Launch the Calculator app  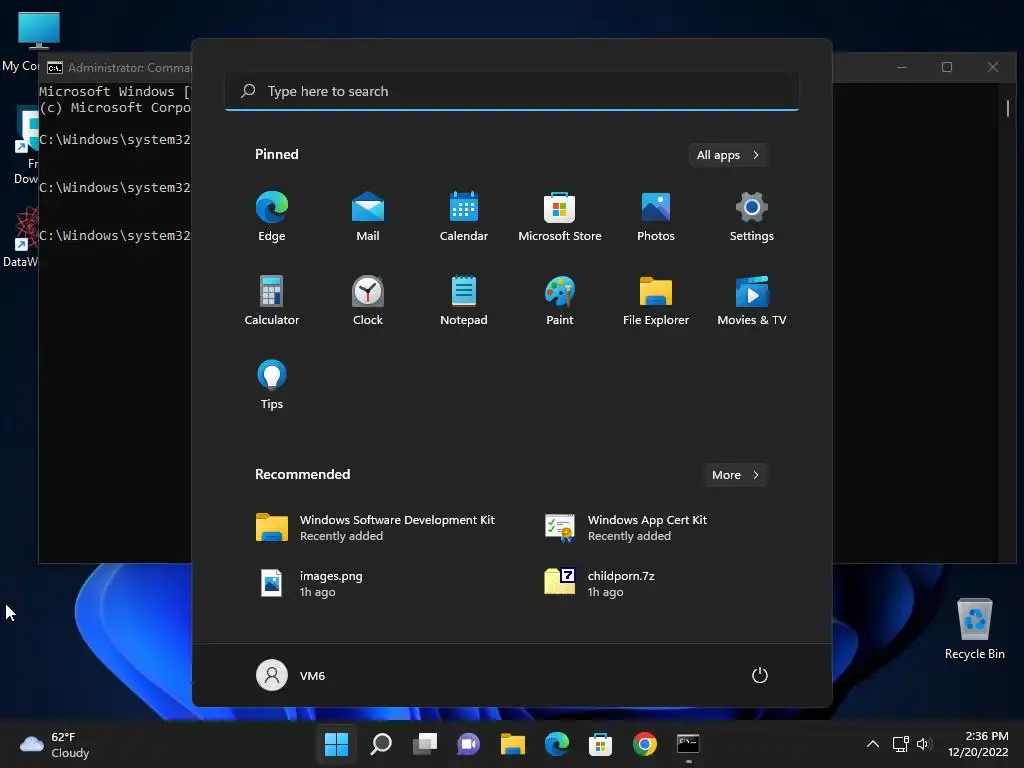pos(272,300)
